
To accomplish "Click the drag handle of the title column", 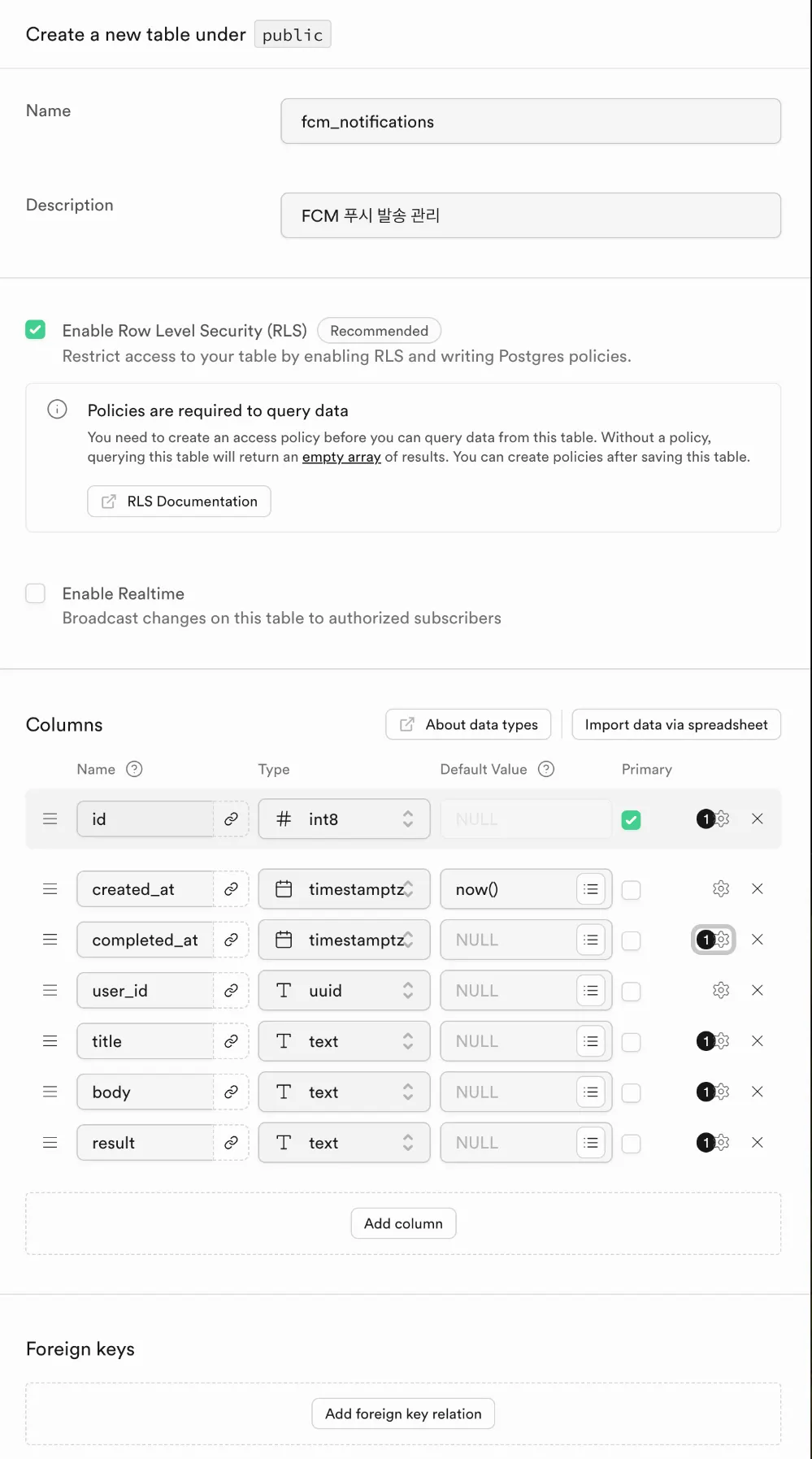I will (x=50, y=1041).
